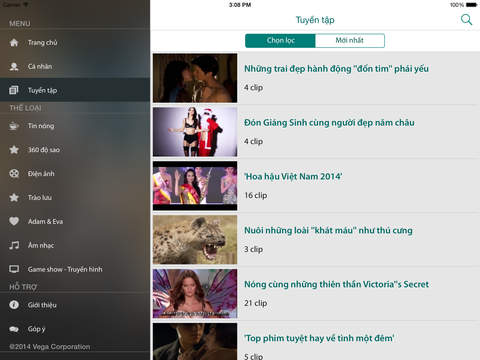This screenshot has height=360, width=480.
Task: Click the info icon beside Giới thiệu
Action: coord(14,305)
